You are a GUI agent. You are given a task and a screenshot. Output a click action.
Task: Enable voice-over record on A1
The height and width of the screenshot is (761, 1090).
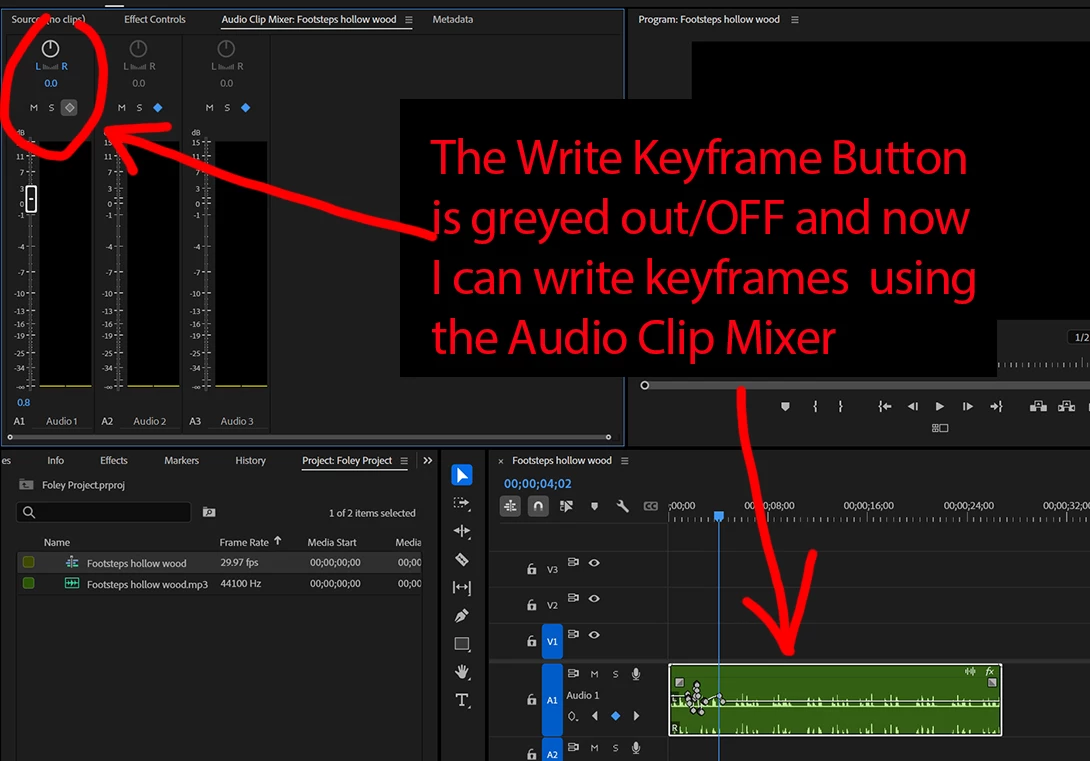pyautogui.click(x=636, y=674)
